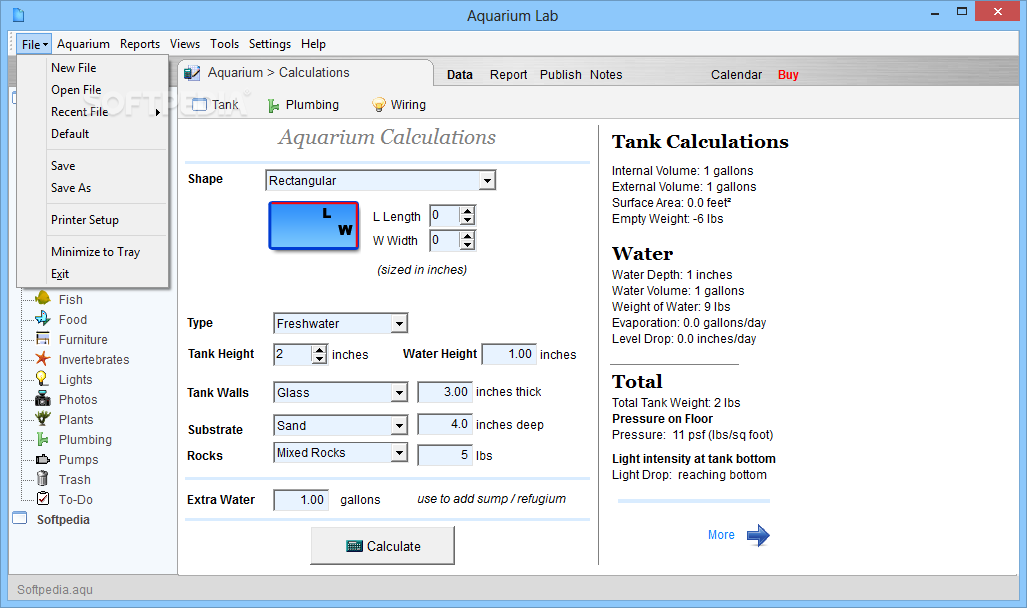
Task: Click the W Width spinner arrows
Action: [467, 240]
